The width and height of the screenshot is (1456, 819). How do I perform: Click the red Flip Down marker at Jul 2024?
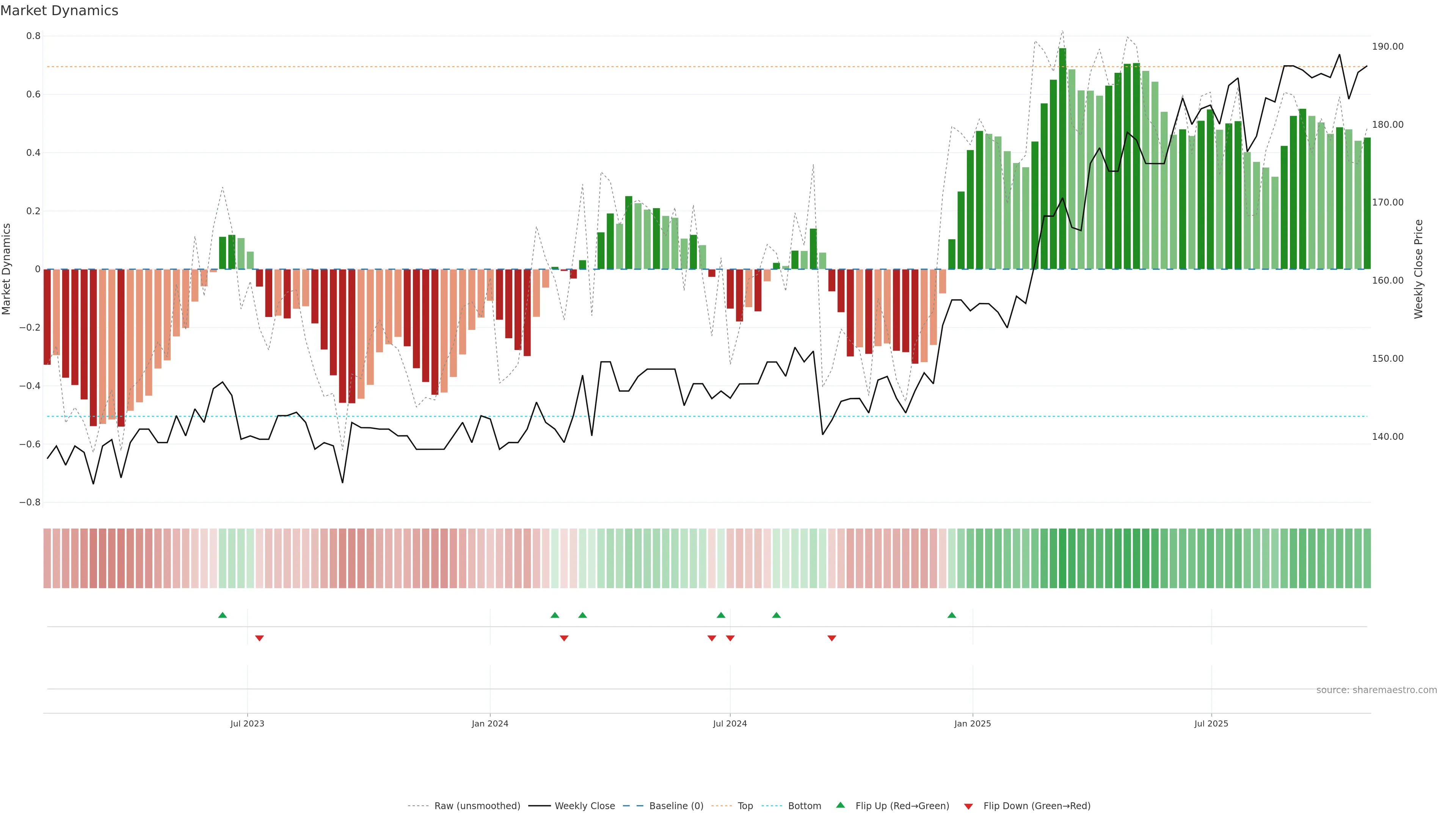coord(730,638)
